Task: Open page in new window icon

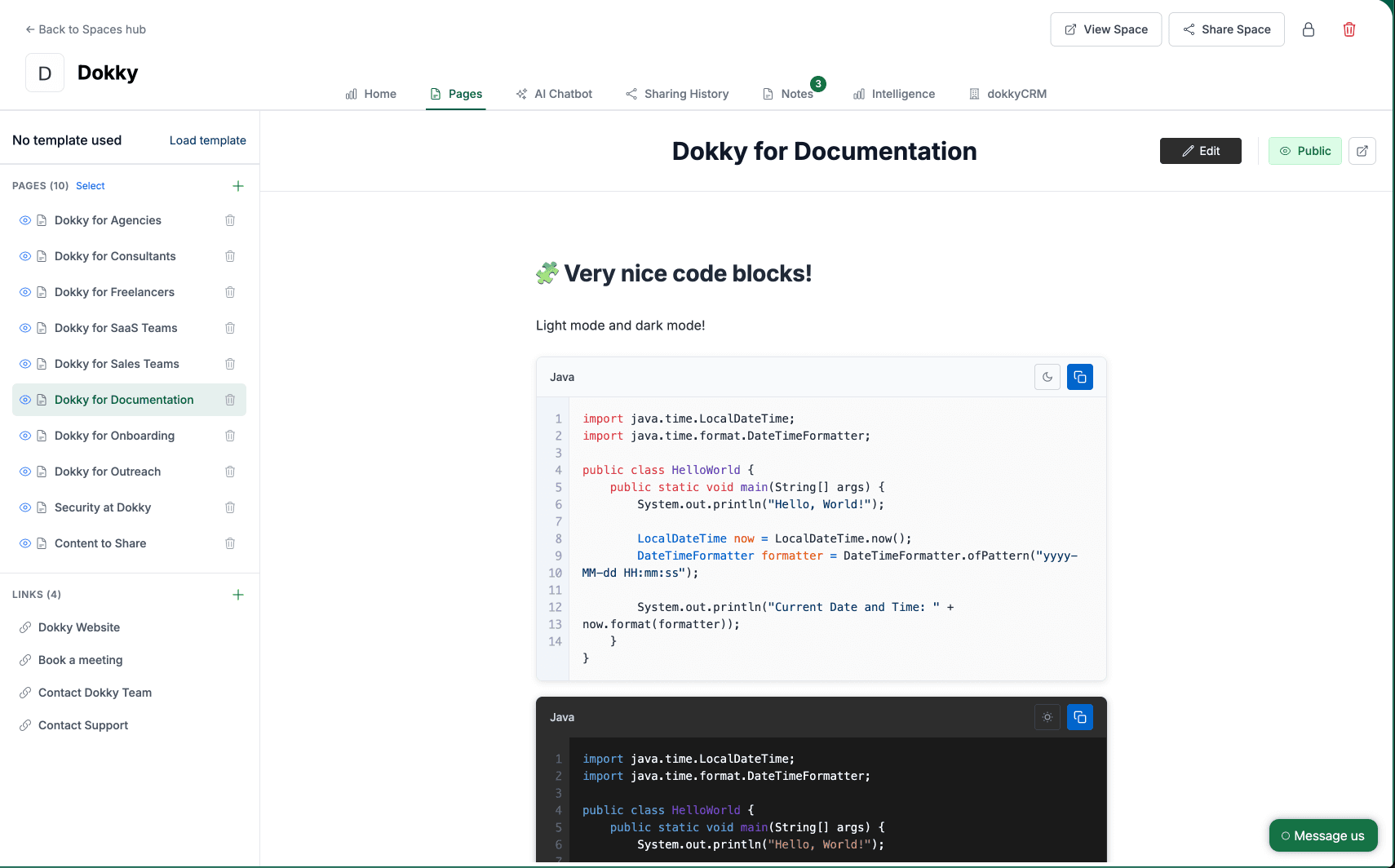Action: point(1362,151)
